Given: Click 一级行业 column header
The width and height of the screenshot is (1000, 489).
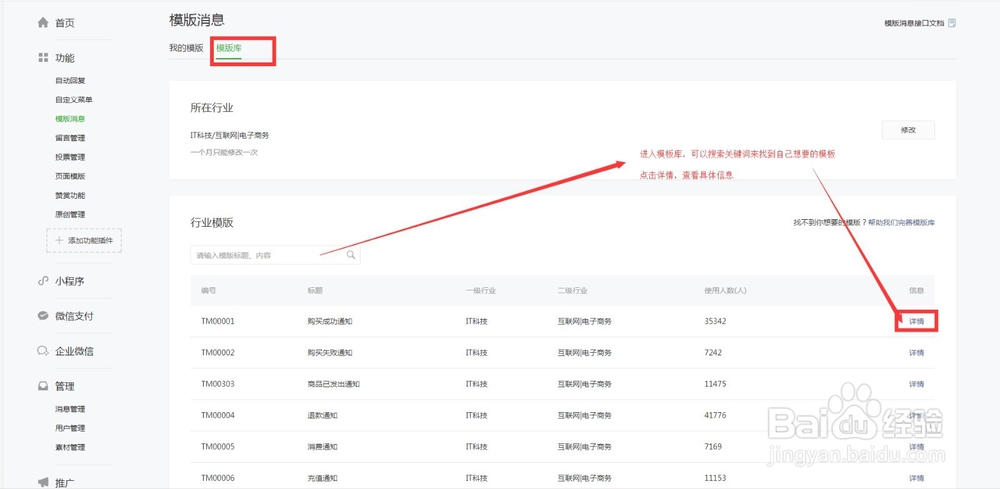Looking at the screenshot, I should [481, 290].
